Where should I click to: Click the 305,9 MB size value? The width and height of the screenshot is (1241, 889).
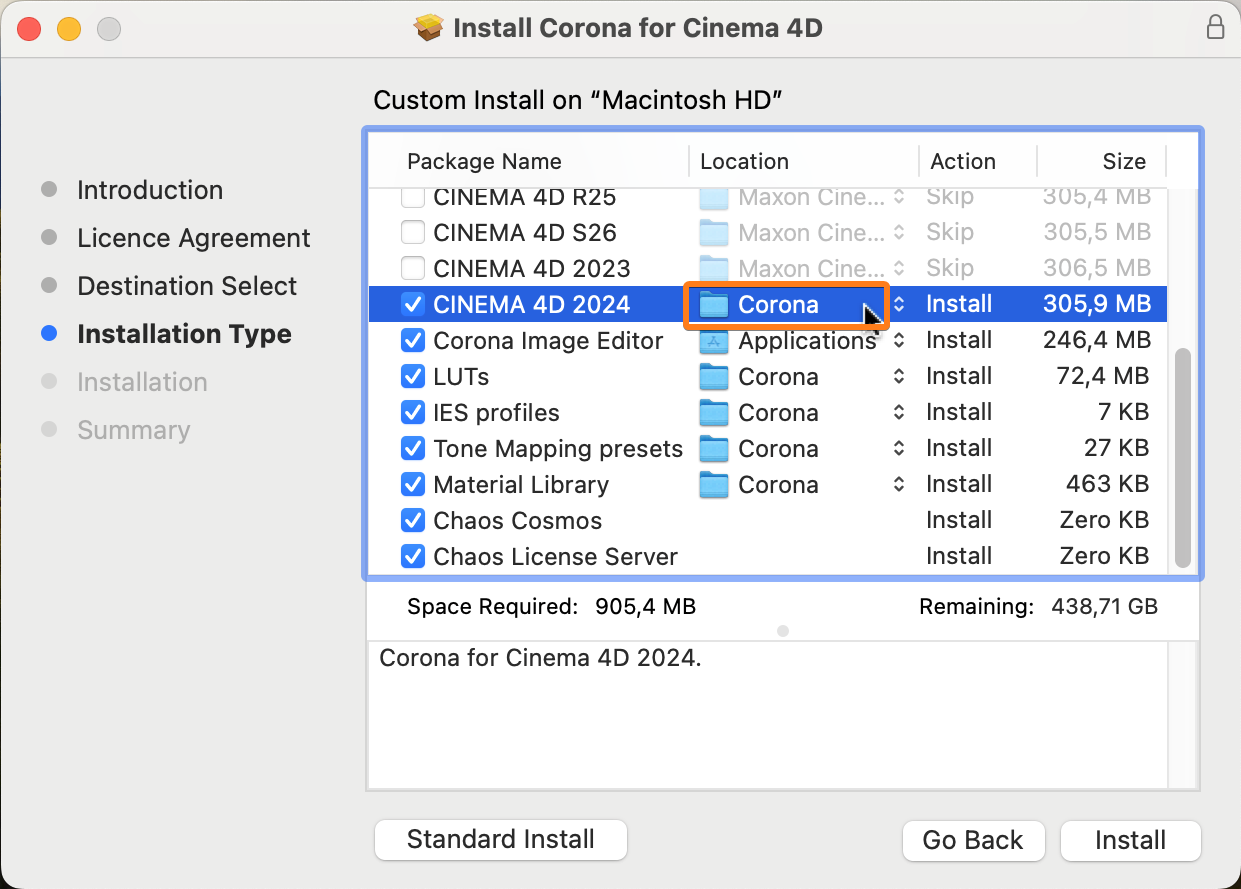(x=1097, y=304)
